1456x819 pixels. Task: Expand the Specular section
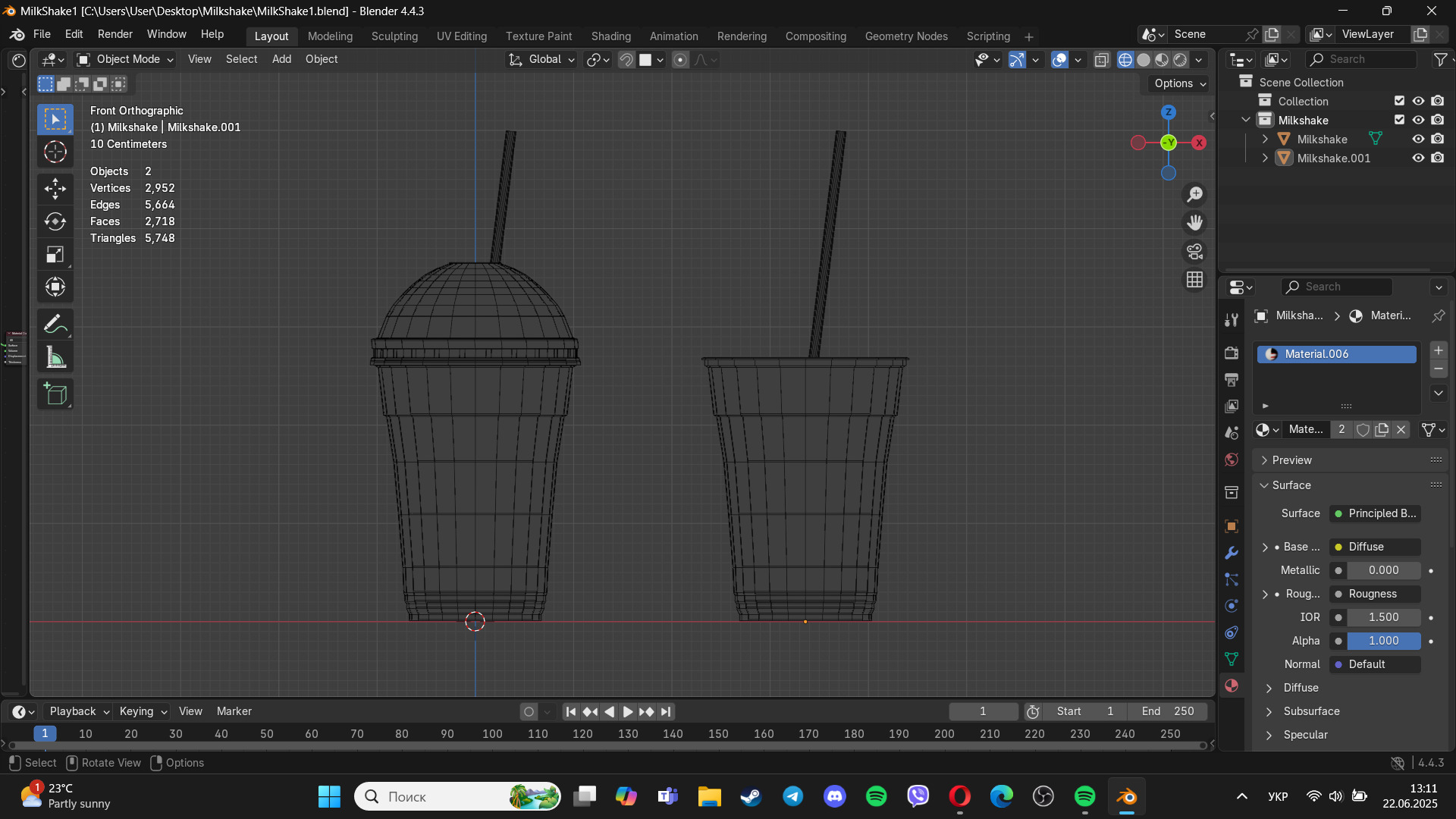tap(1306, 735)
